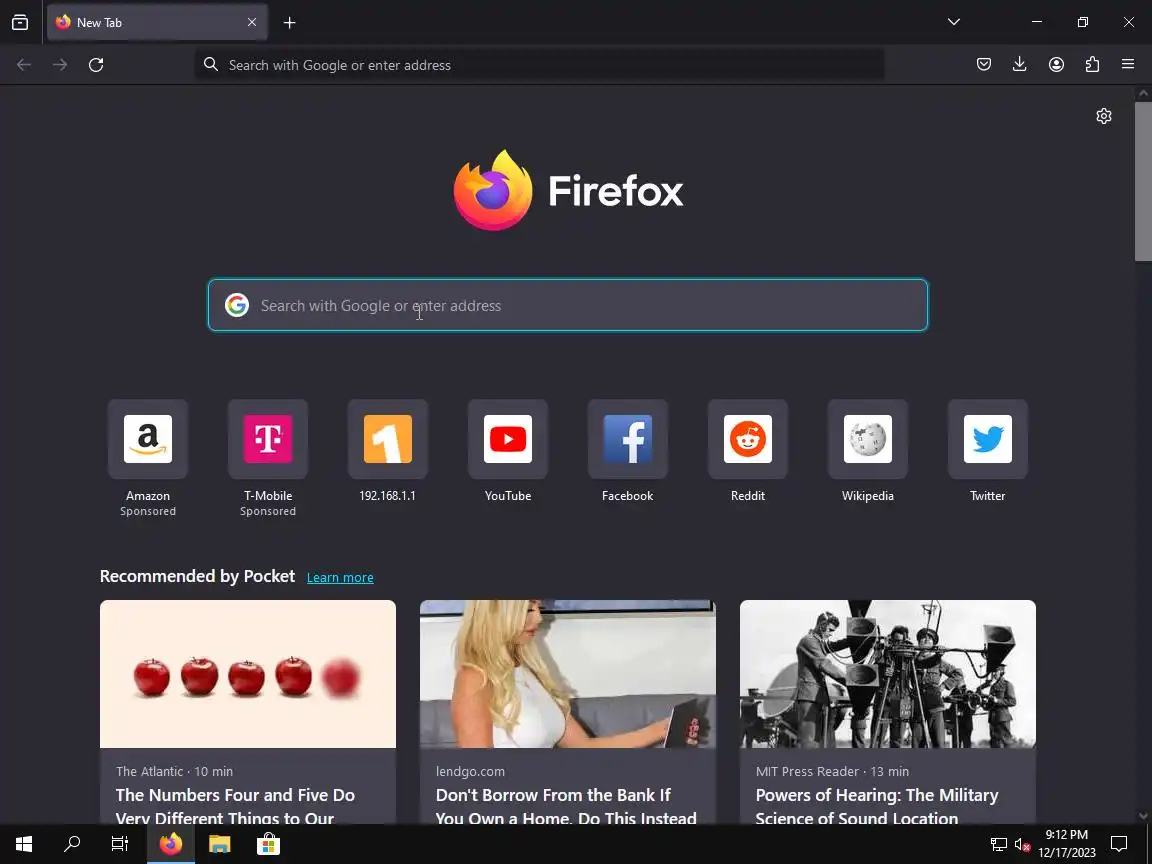
Task: Open the Windows Start menu
Action: (x=24, y=844)
